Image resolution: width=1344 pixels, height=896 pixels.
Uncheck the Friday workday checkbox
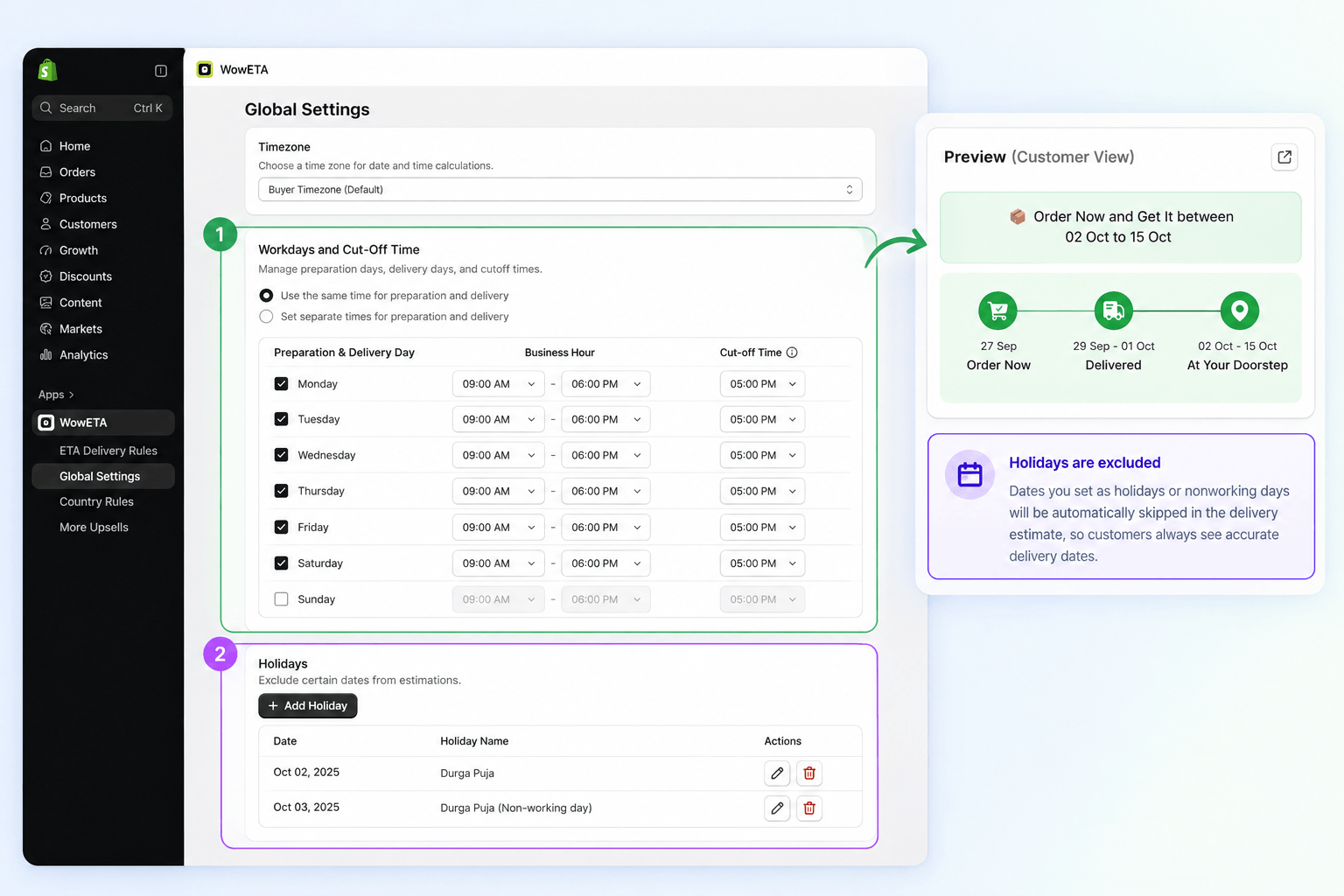tap(281, 528)
